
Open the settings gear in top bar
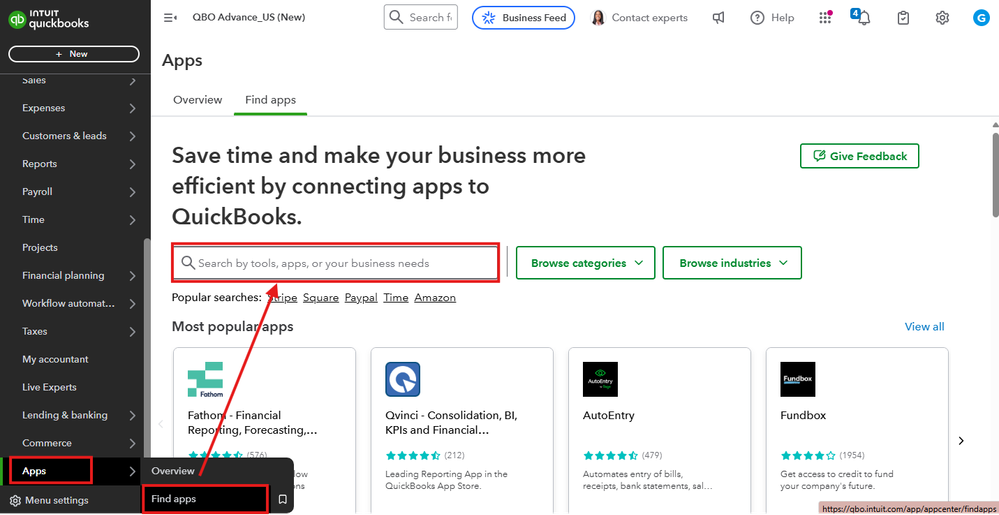pos(942,17)
